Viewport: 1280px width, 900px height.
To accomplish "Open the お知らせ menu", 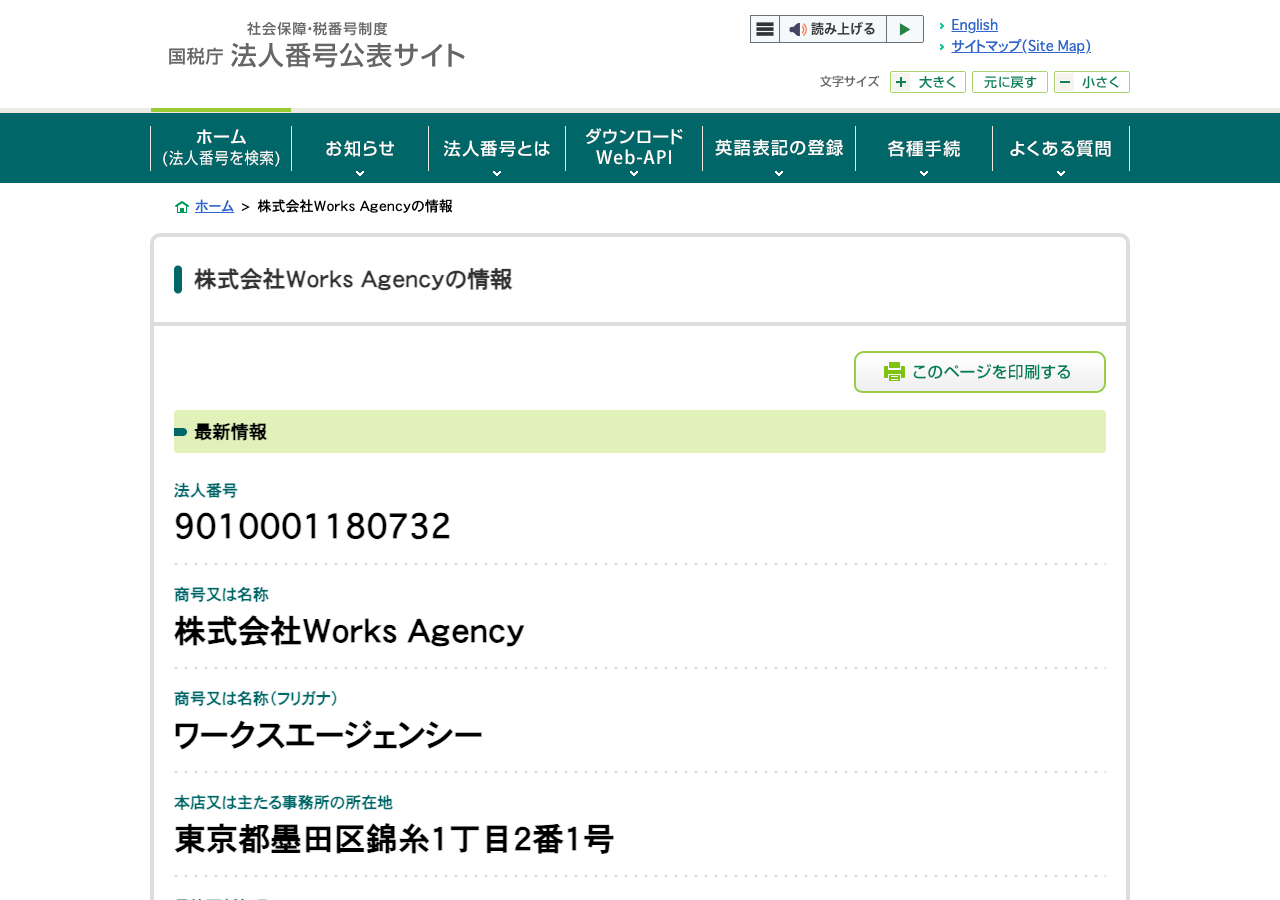I will [360, 148].
